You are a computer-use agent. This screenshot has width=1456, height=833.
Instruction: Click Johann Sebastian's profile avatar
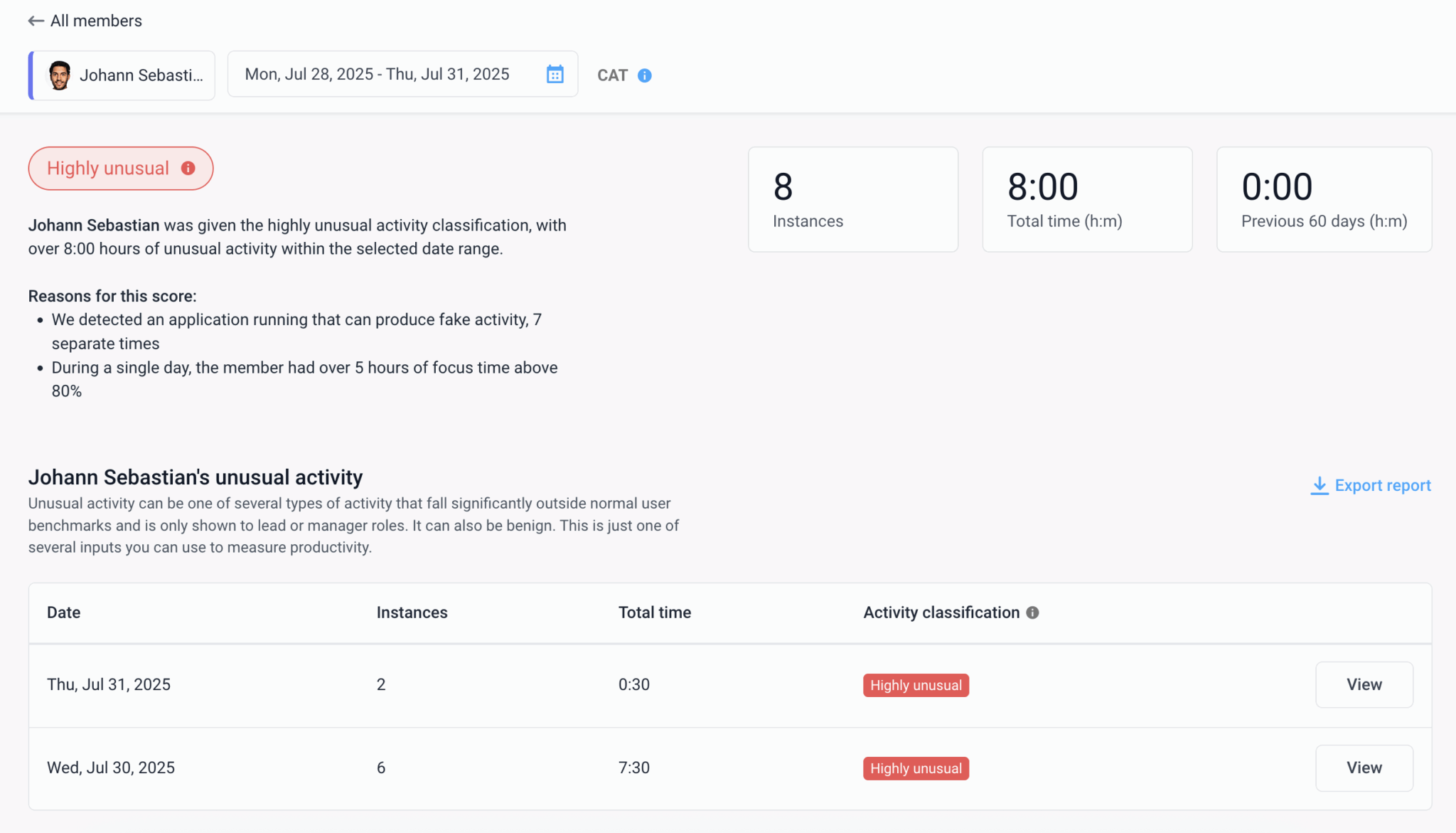pyautogui.click(x=60, y=75)
